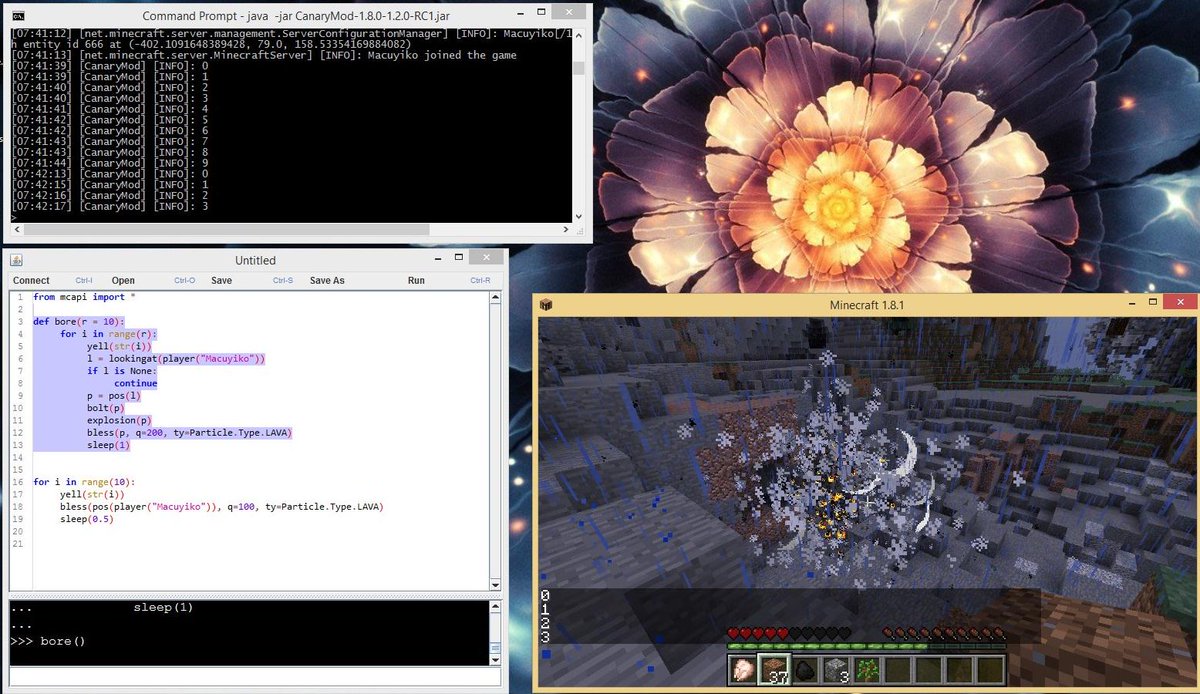Screen dimensions: 1200x694
Task: Select the coal item in hotbar
Action: (804, 669)
